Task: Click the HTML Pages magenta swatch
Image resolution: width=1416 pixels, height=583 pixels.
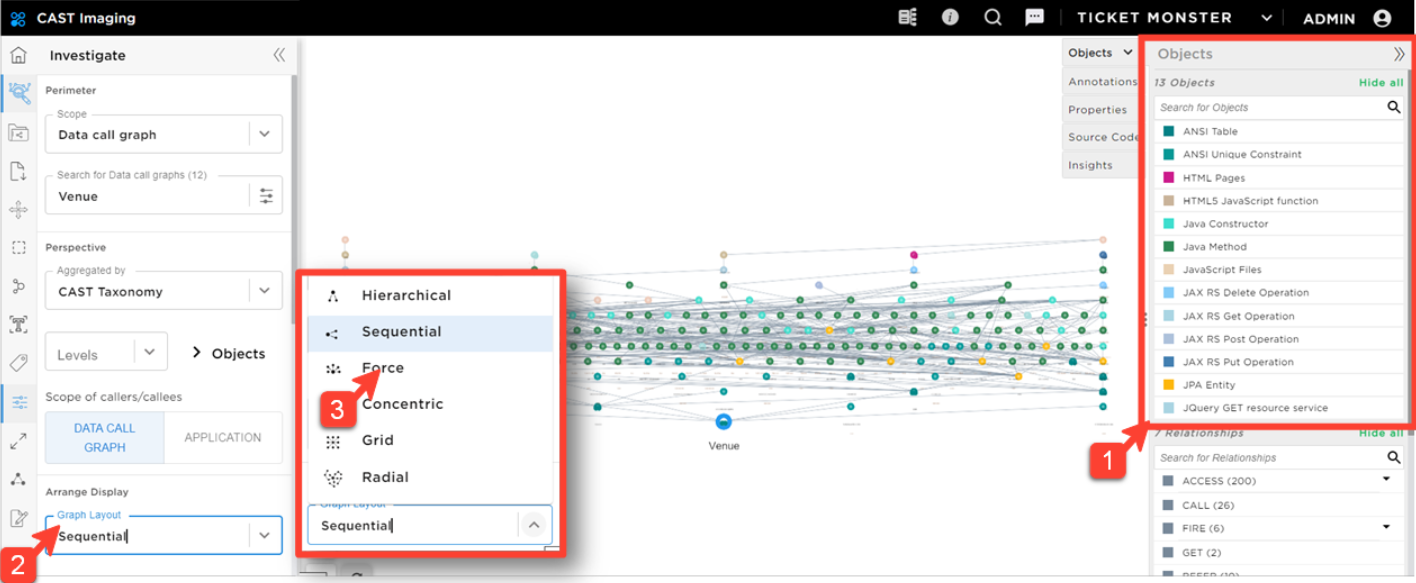Action: pyautogui.click(x=1167, y=177)
